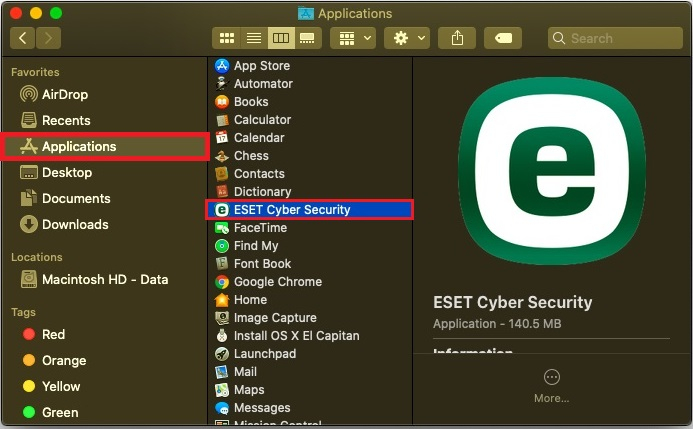The image size is (693, 429).
Task: Click the 'Calculator' name text
Action: pyautogui.click(x=263, y=120)
